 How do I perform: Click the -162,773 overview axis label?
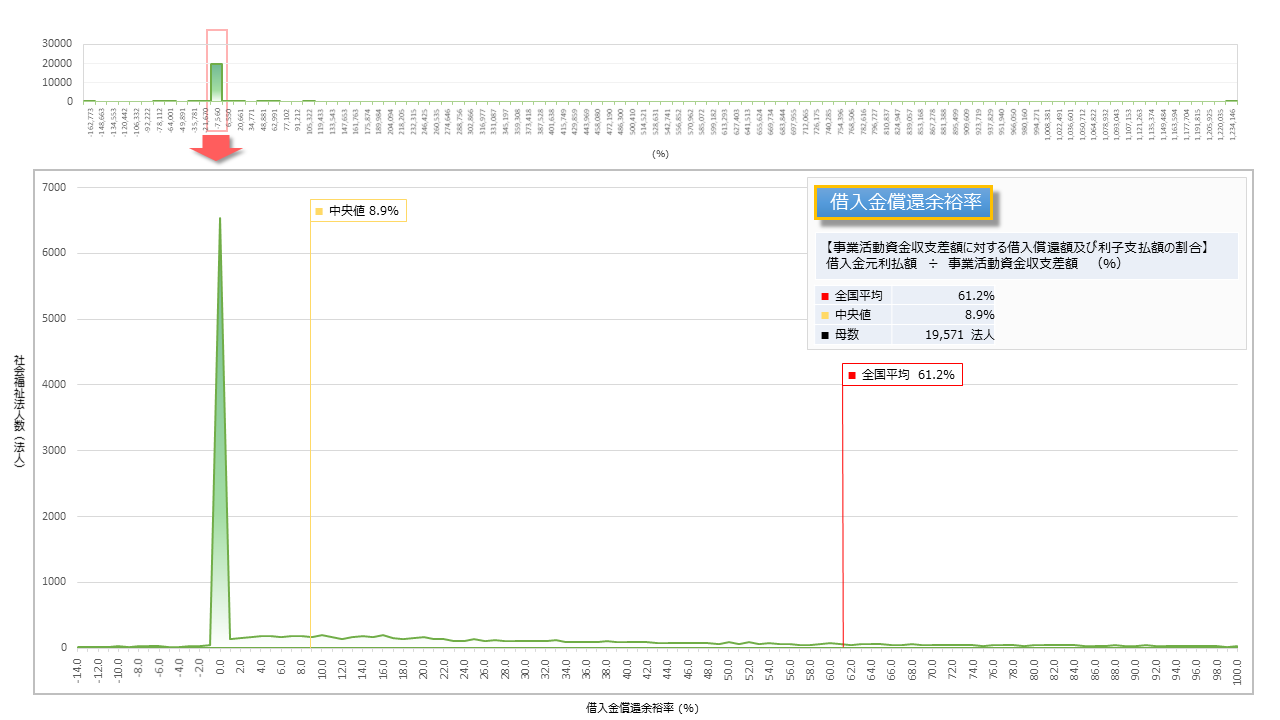tap(90, 121)
